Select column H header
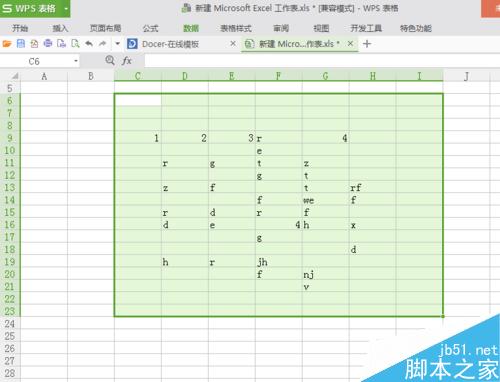This screenshot has width=500, height=382. tap(373, 76)
